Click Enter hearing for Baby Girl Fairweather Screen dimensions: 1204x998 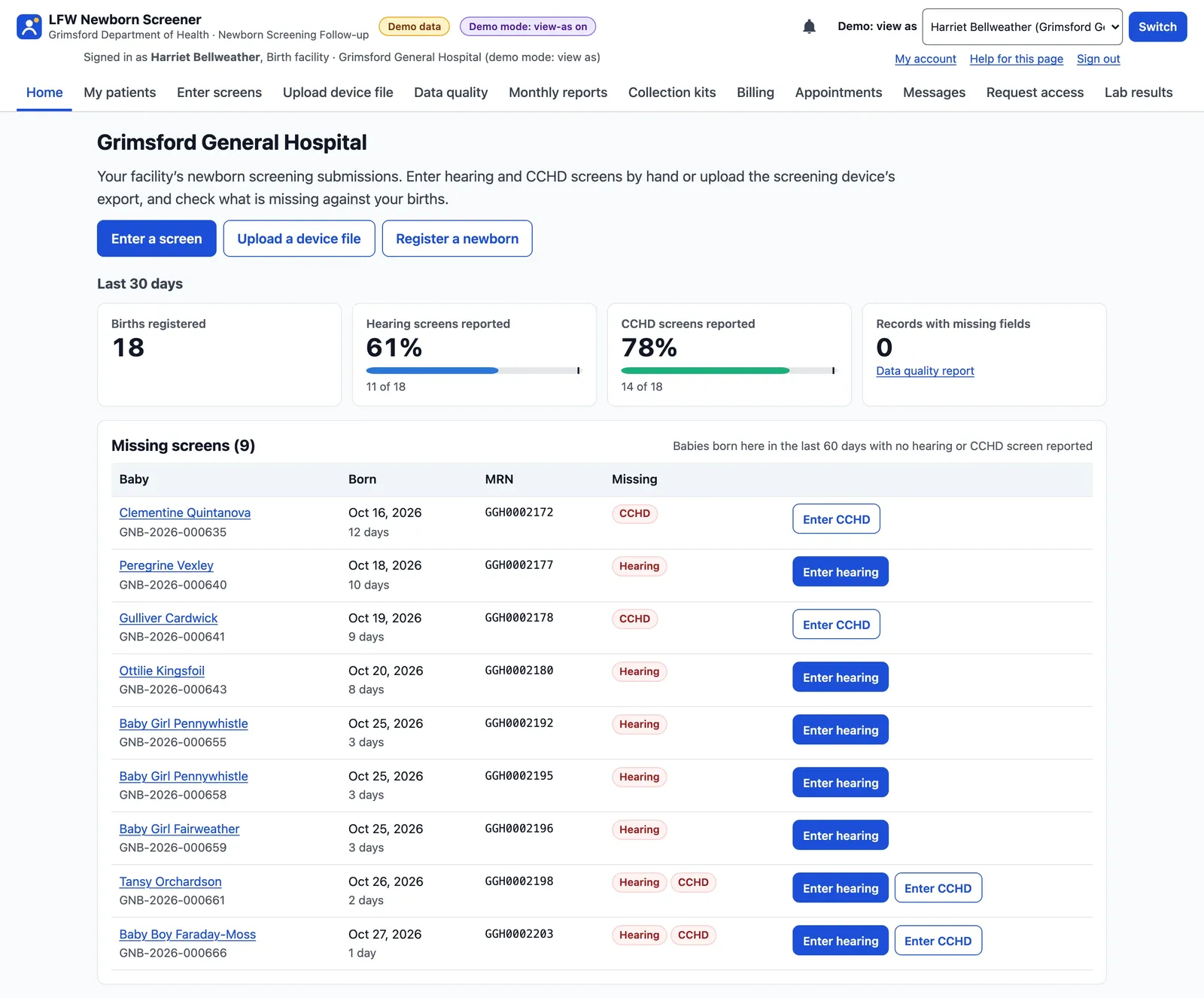click(x=841, y=835)
